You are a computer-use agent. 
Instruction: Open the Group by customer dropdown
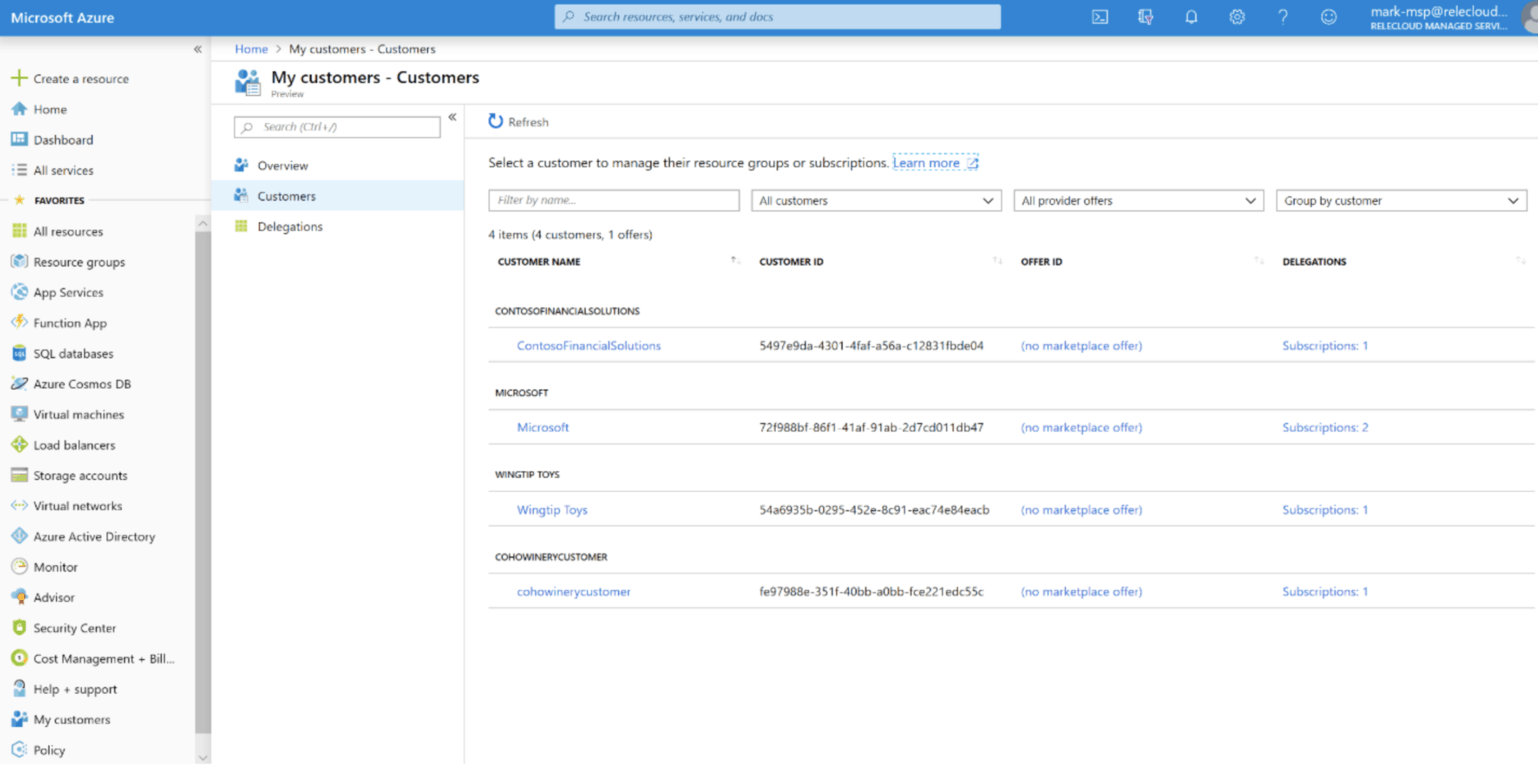(x=1400, y=201)
